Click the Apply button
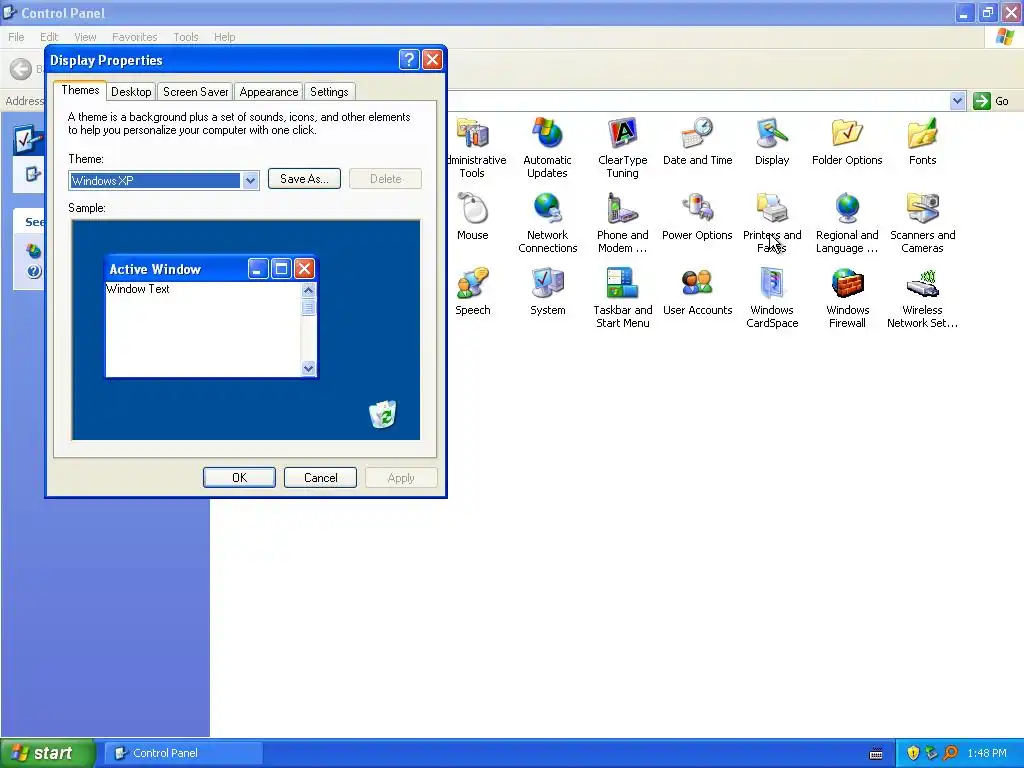This screenshot has height=768, width=1024. click(x=401, y=477)
